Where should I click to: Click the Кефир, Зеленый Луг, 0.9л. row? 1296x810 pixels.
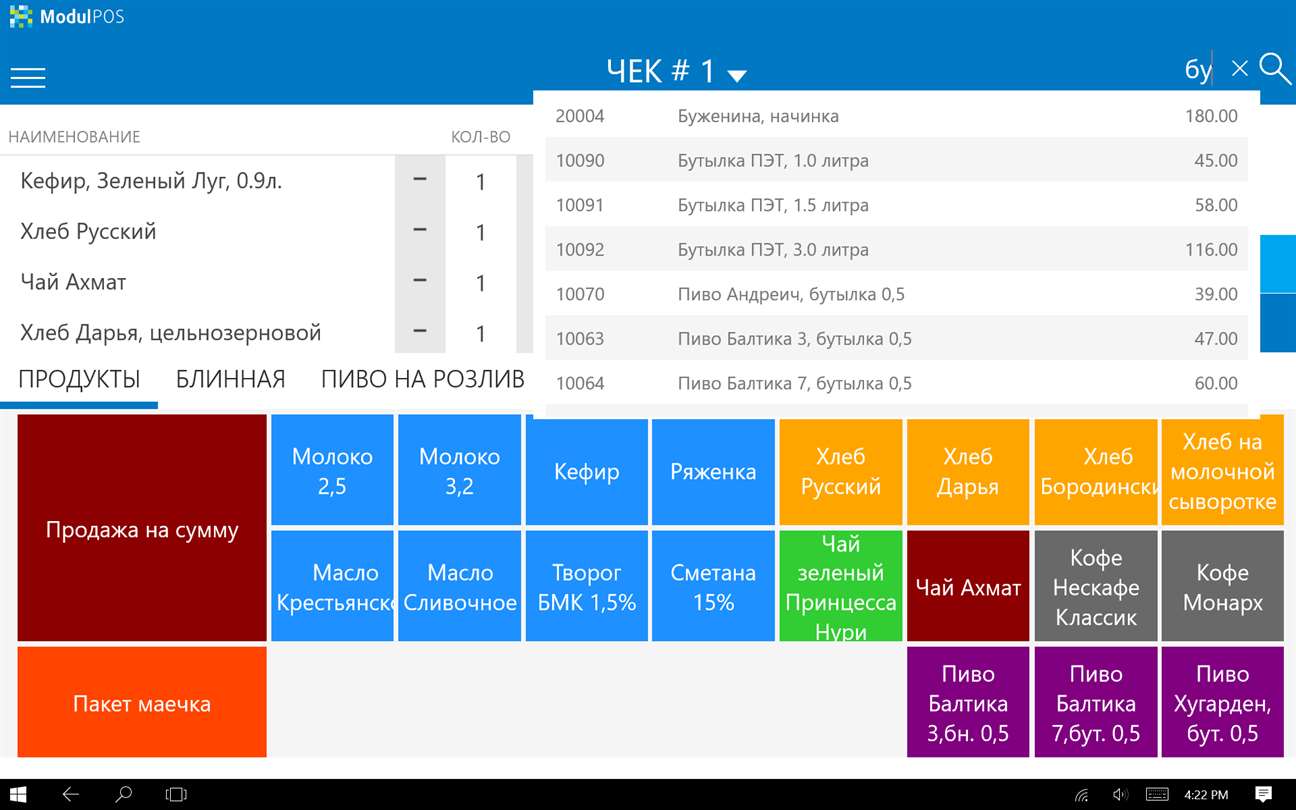coord(151,181)
